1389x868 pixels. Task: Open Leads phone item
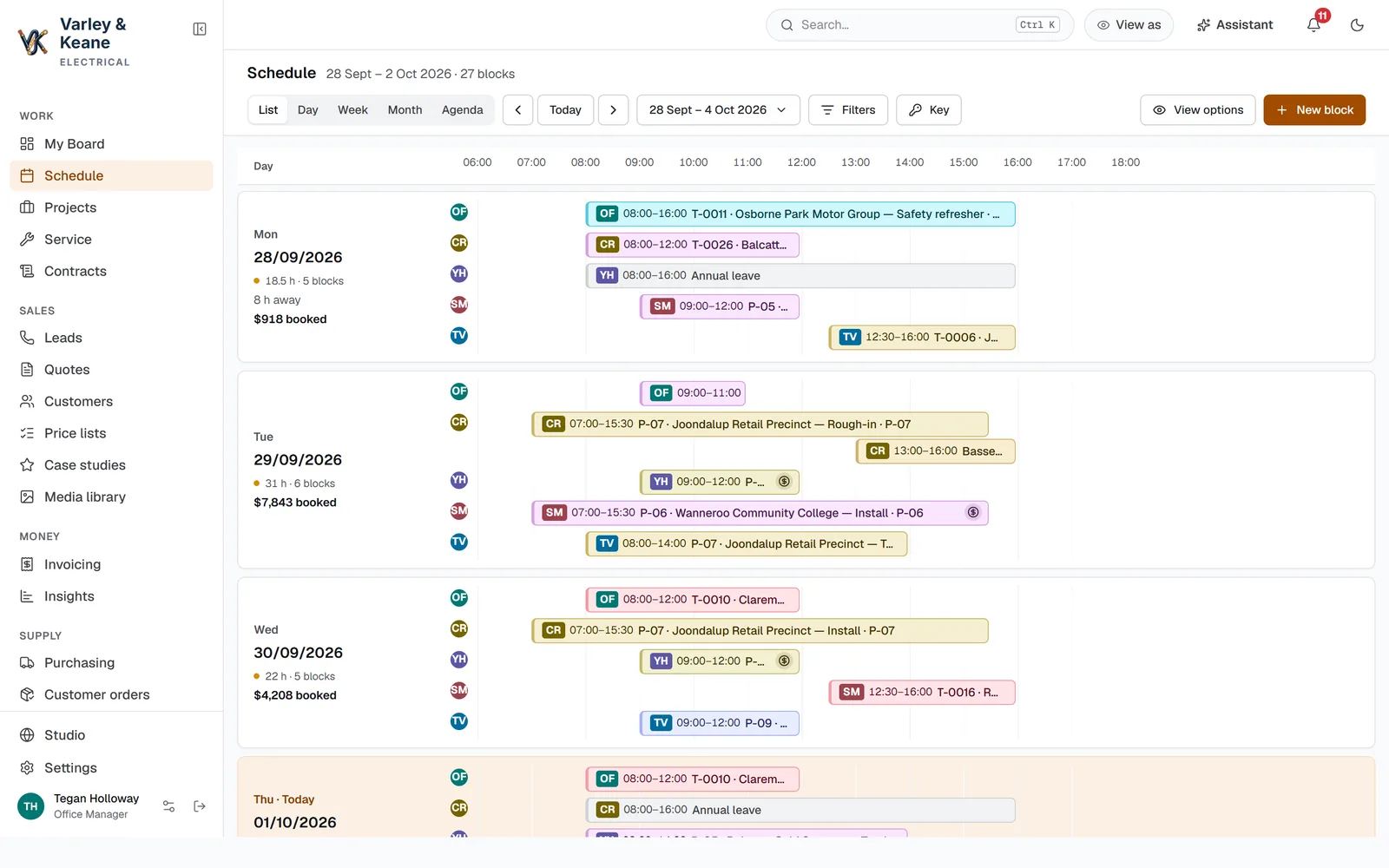tap(111, 338)
